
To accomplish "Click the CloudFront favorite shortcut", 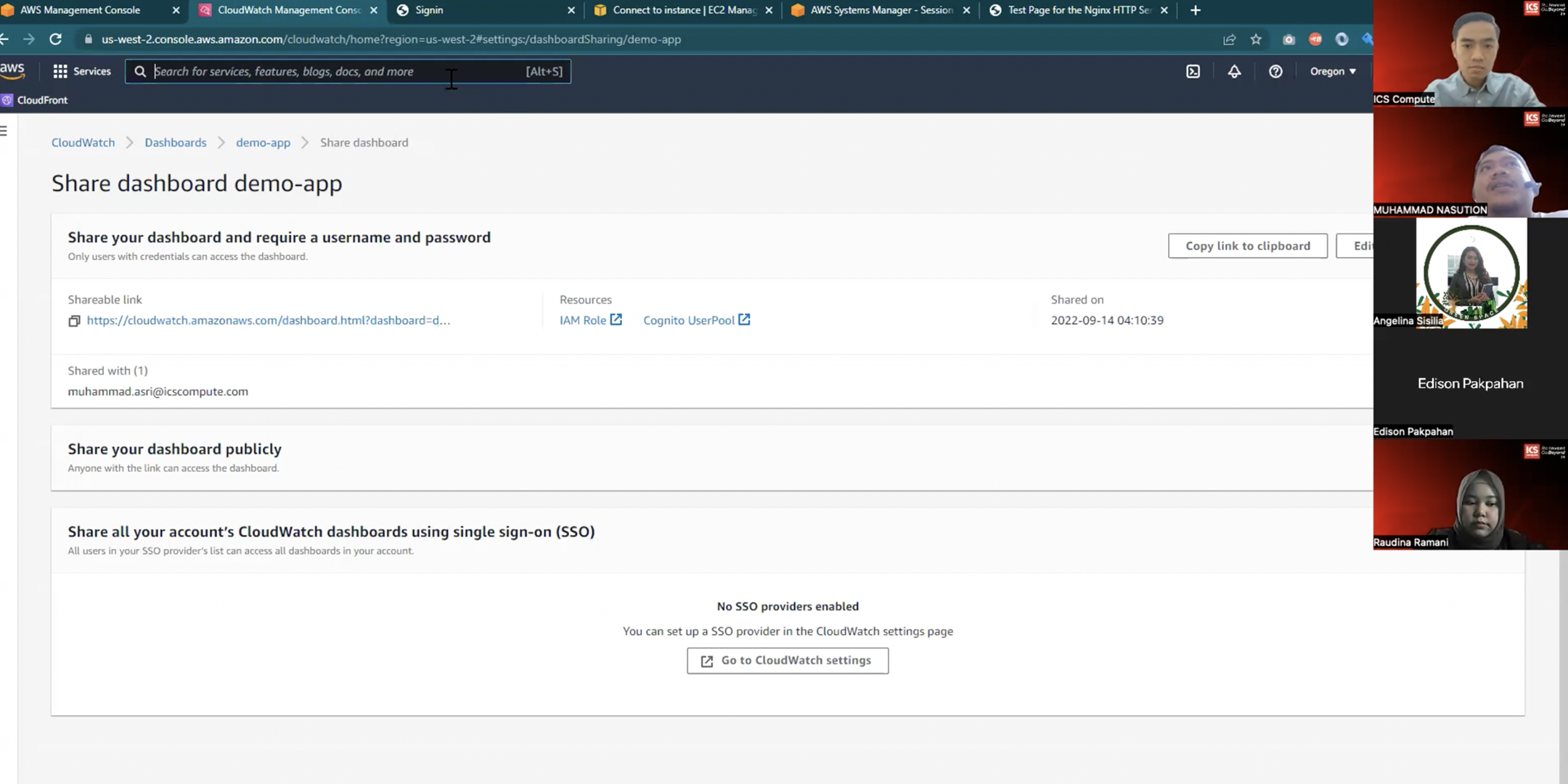I will coord(35,100).
